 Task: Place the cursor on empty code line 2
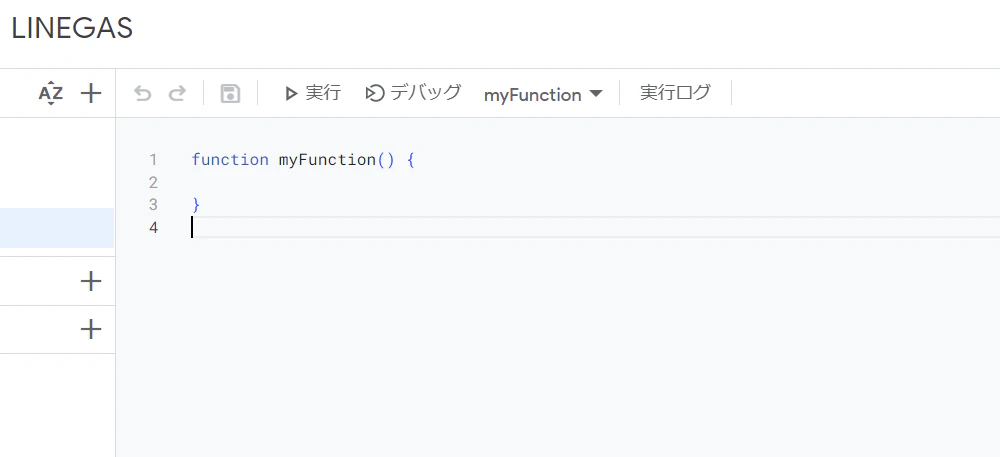[595, 182]
